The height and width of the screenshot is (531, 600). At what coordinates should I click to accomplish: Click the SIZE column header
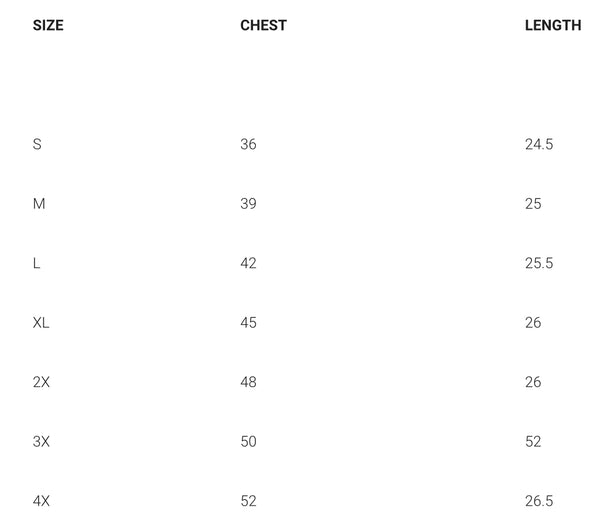click(48, 25)
